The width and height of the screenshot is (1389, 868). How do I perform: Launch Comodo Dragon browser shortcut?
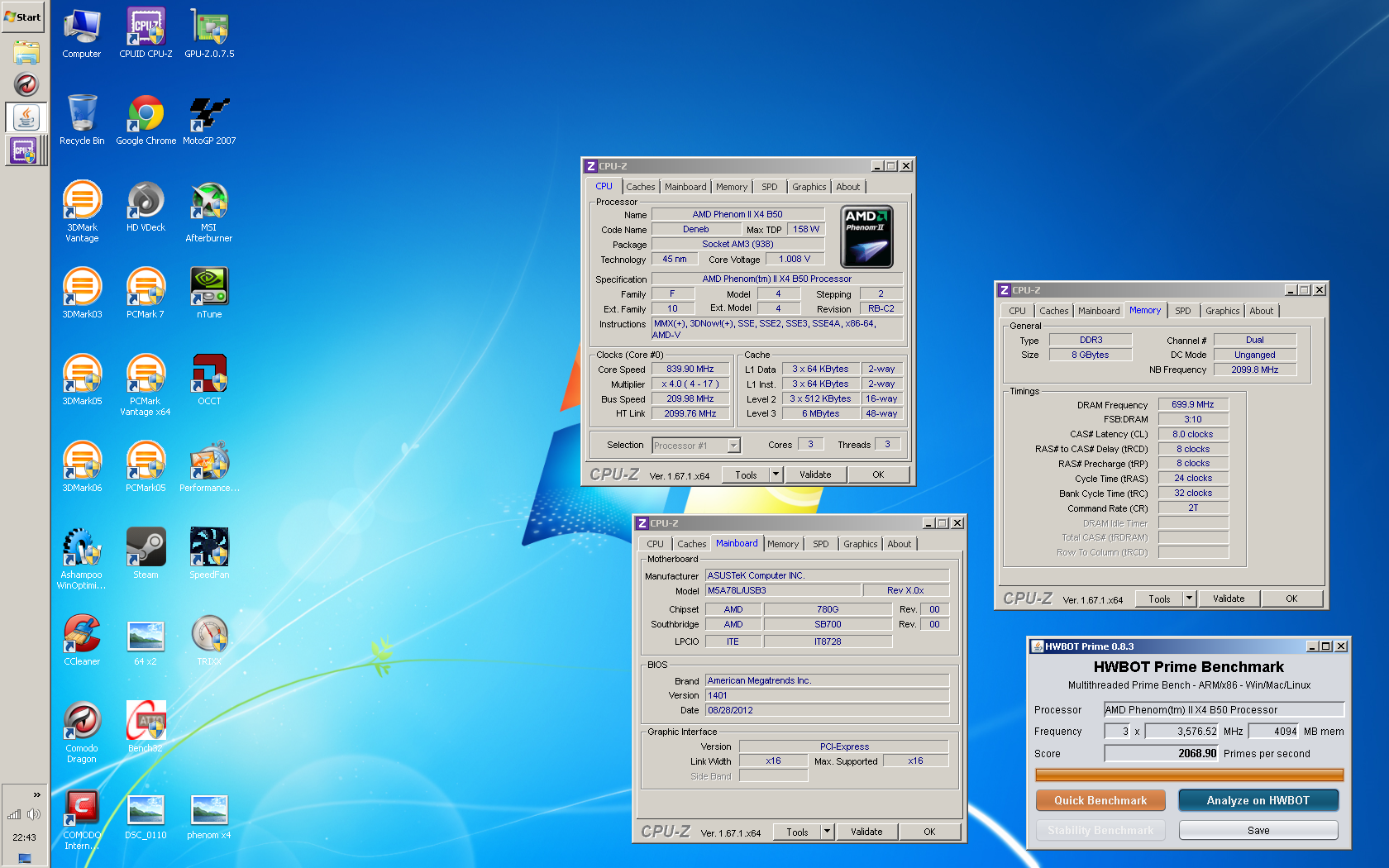pos(82,732)
